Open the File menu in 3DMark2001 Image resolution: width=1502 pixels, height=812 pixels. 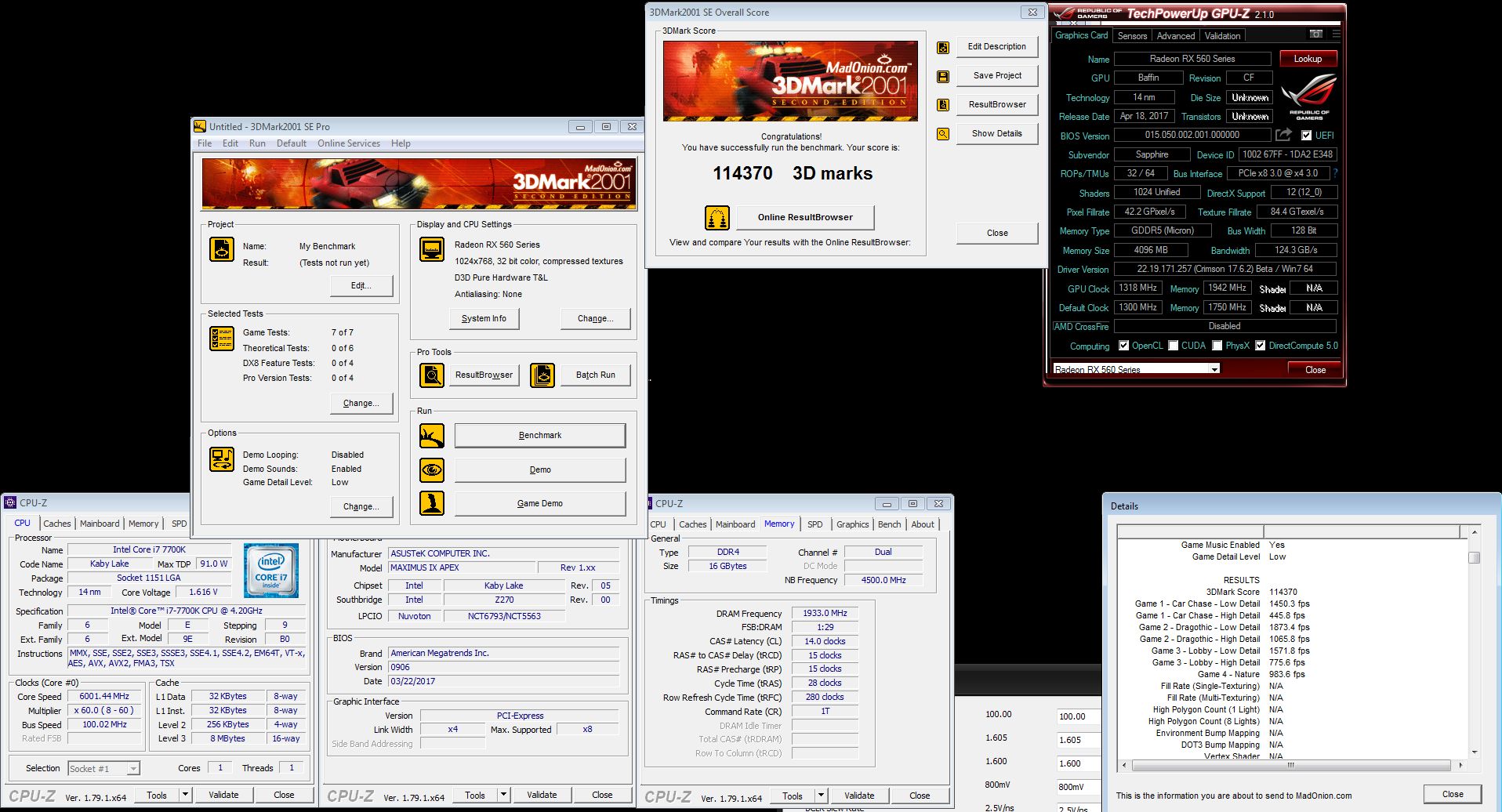(x=205, y=143)
